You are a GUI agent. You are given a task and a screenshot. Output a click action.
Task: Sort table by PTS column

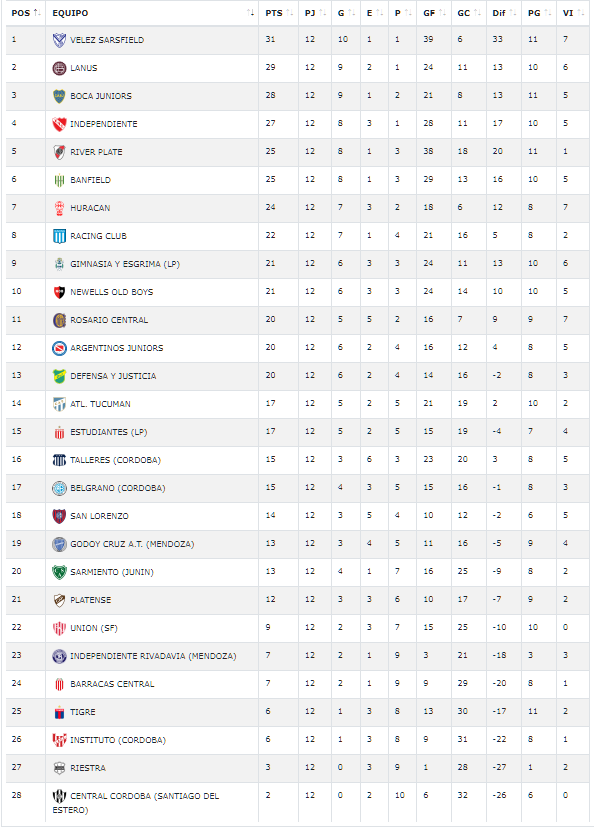pos(279,13)
